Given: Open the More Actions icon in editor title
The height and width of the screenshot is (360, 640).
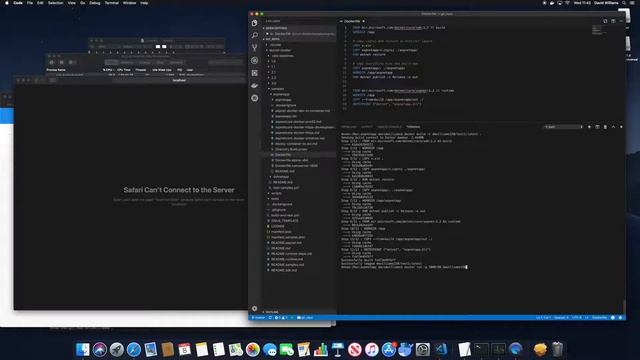Looking at the screenshot, I should pyautogui.click(x=621, y=21).
